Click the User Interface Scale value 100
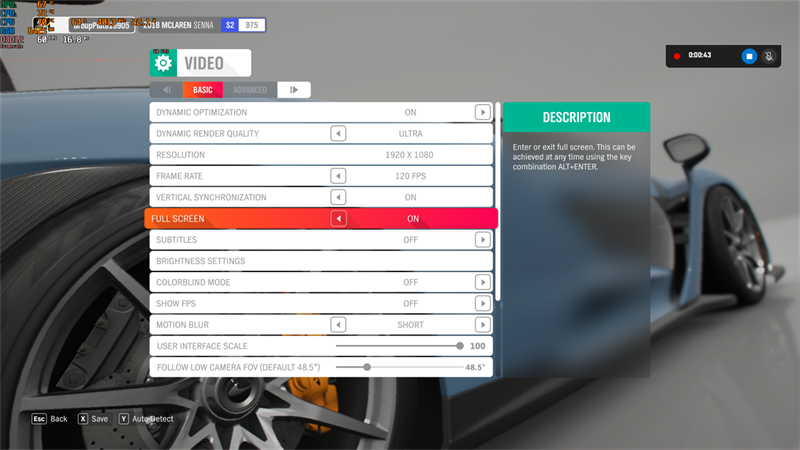Screen dimensions: 800x450 tap(478, 346)
